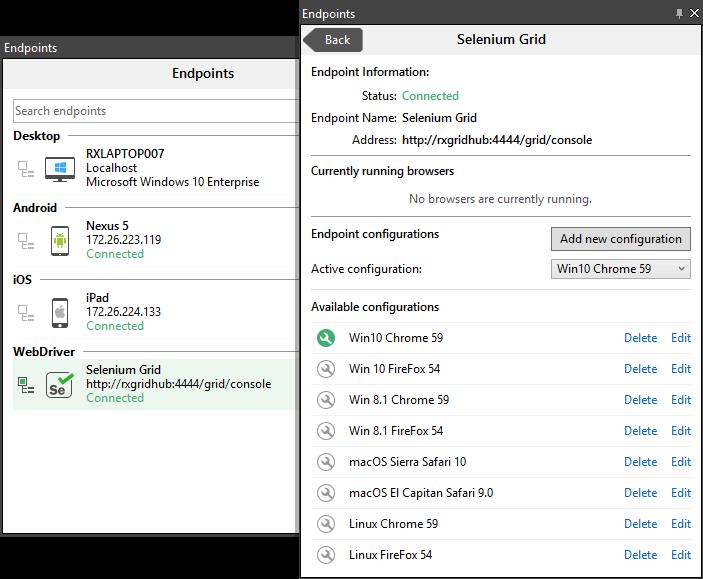
Task: Click the pin icon in Endpoints panel header
Action: point(680,14)
